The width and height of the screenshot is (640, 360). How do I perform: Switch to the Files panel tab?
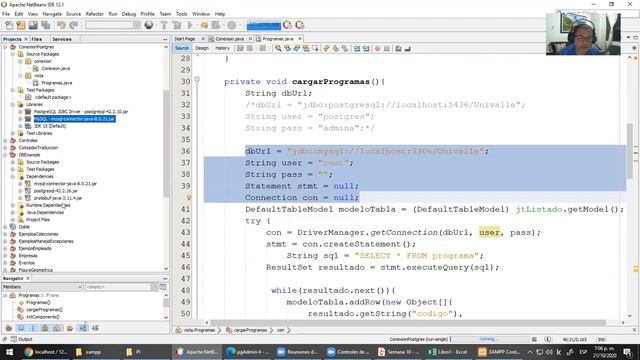pos(37,39)
